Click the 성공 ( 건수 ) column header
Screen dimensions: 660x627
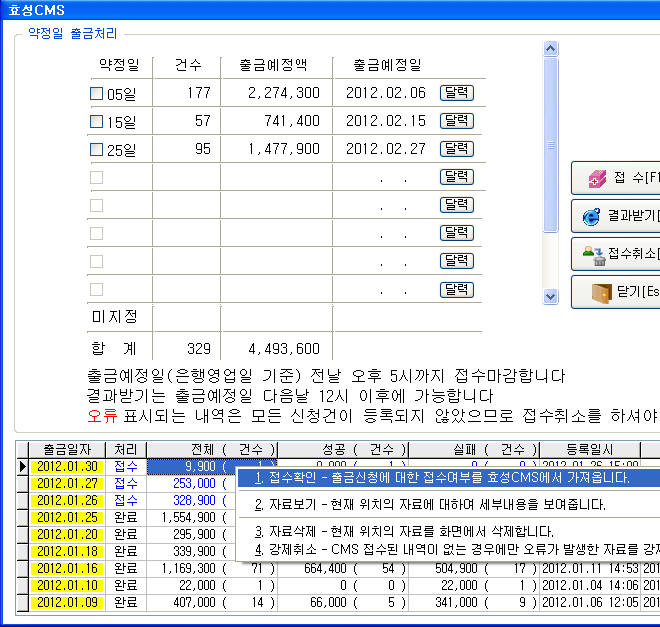coord(343,450)
